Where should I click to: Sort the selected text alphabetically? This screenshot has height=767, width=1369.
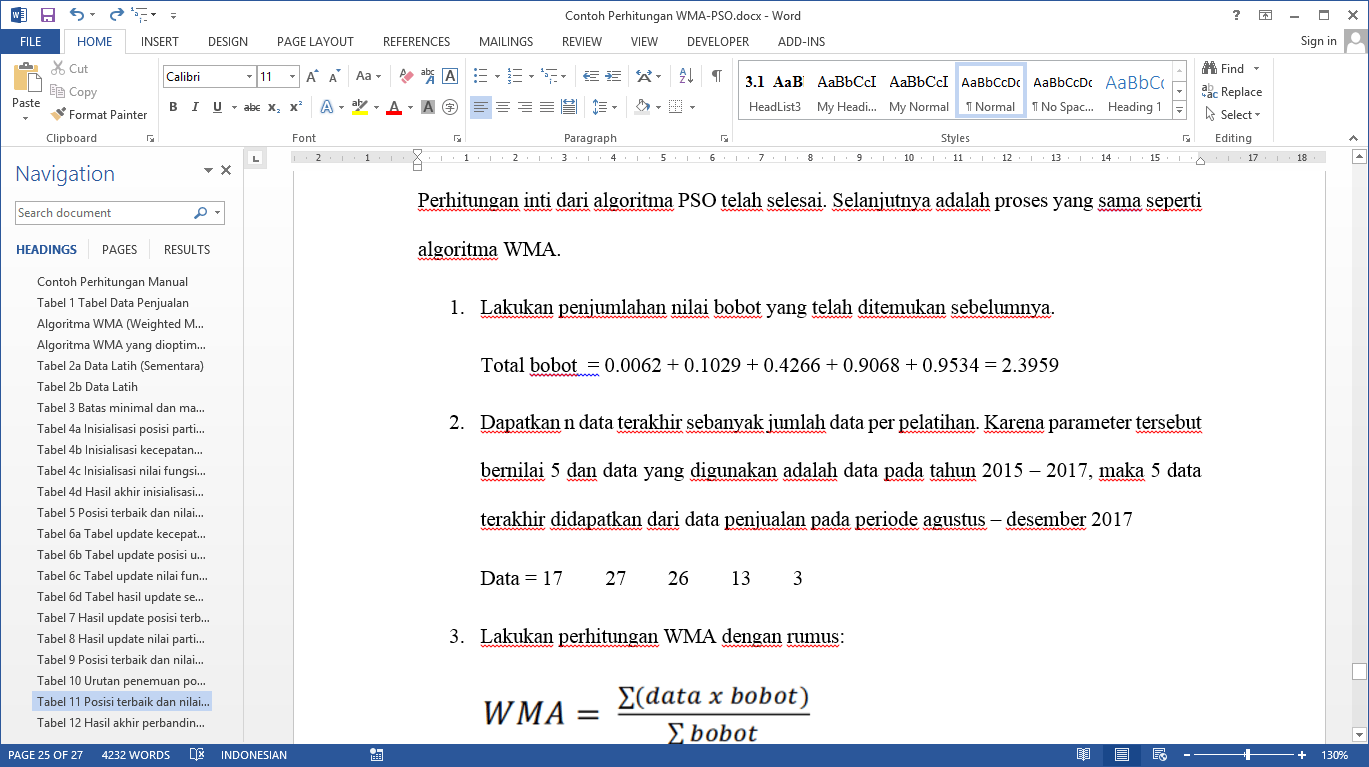[x=686, y=76]
